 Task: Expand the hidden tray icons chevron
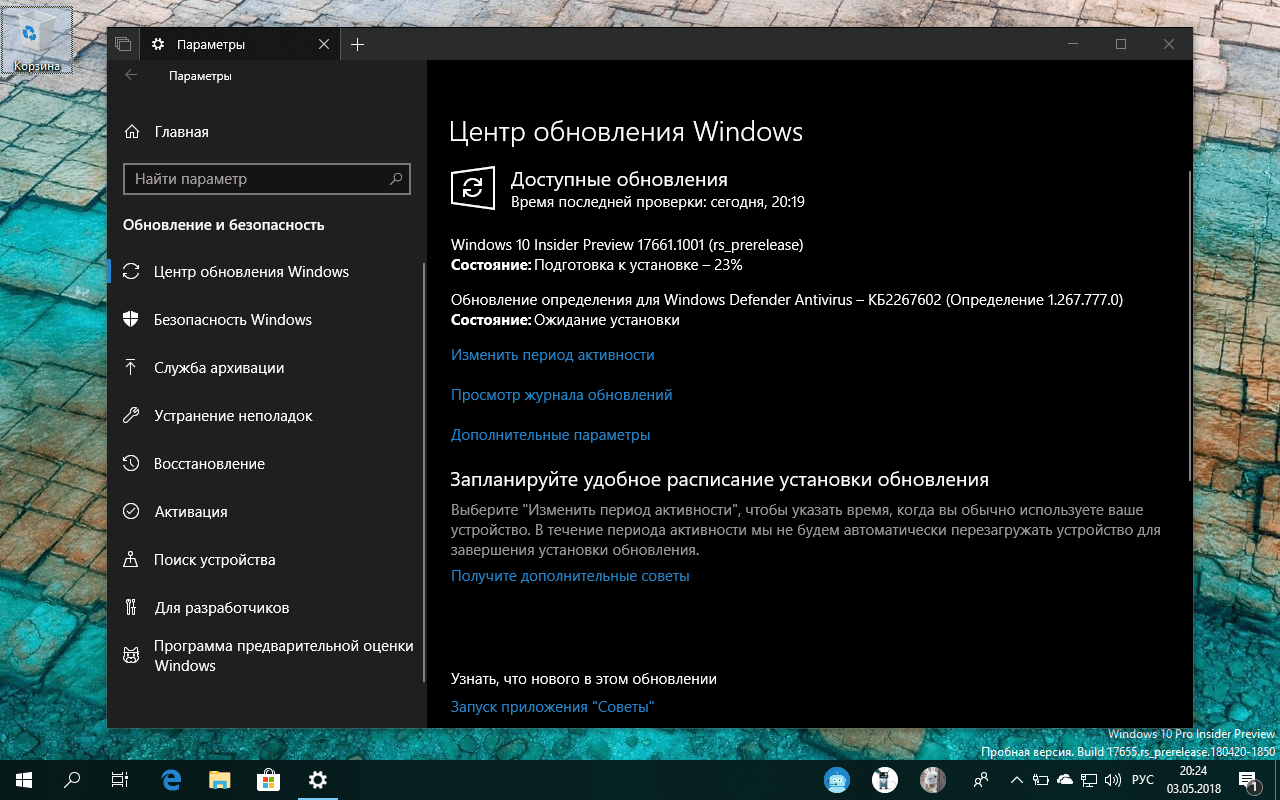pos(1017,780)
